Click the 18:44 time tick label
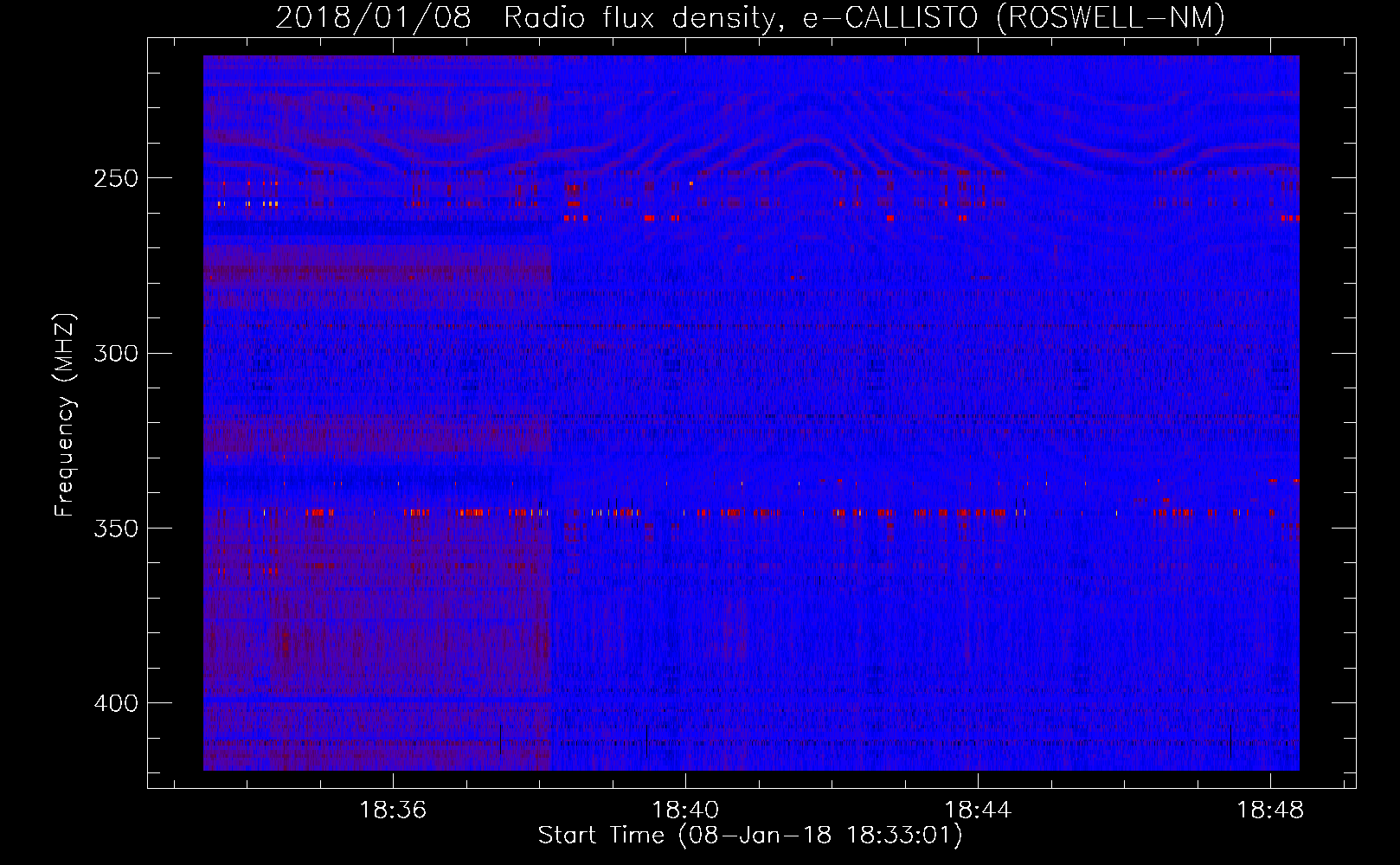The image size is (1400, 865). pos(978,811)
